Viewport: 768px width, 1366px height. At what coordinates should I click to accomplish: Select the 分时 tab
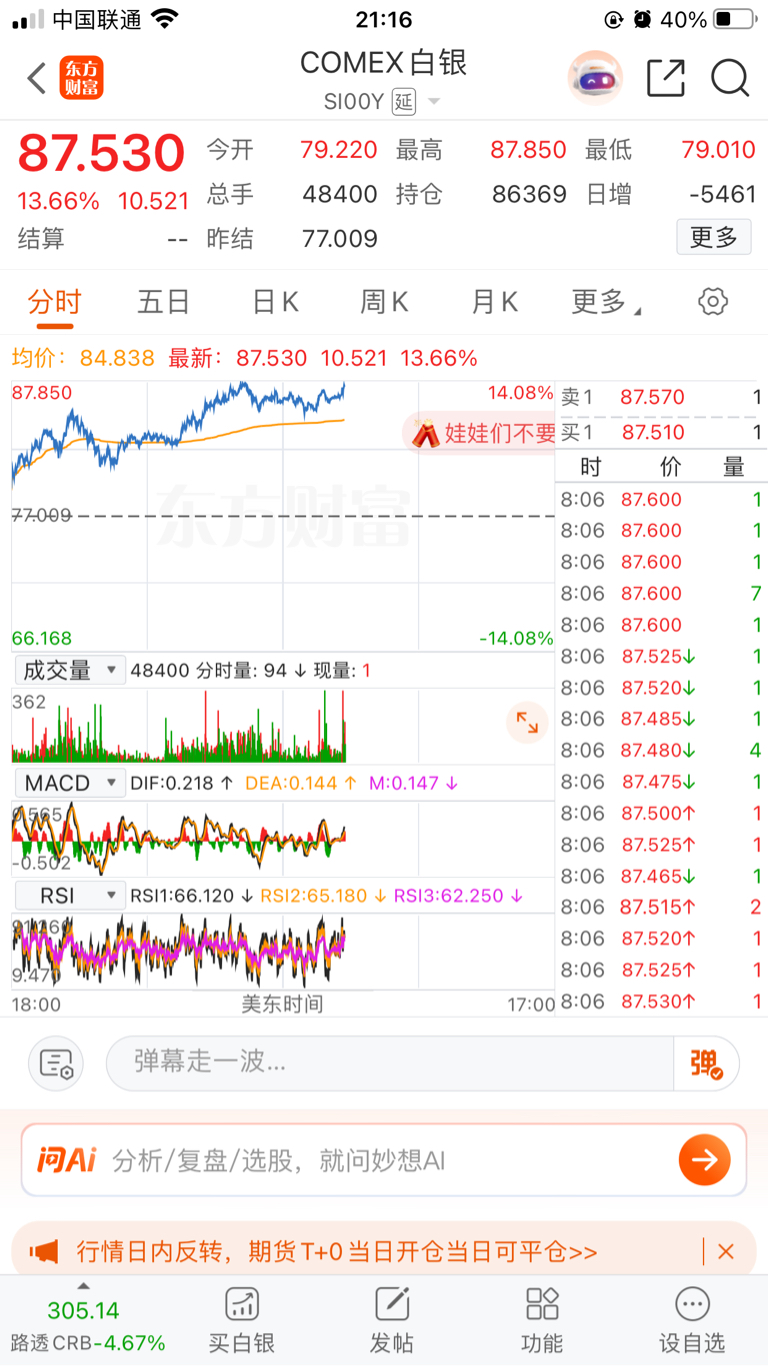(54, 302)
